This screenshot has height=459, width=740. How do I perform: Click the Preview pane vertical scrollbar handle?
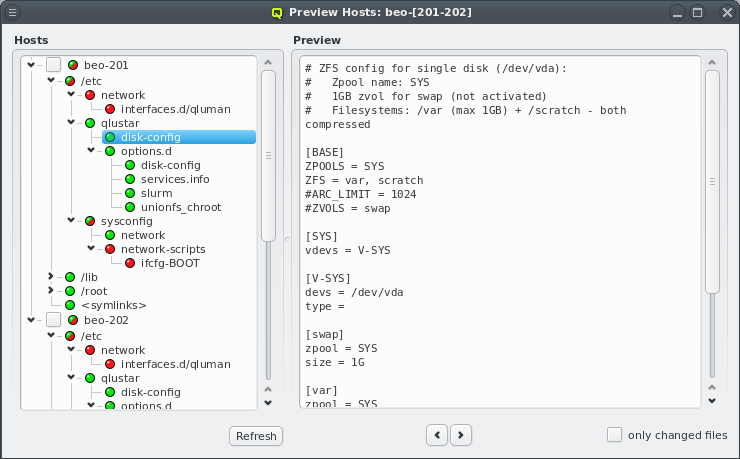click(x=712, y=182)
